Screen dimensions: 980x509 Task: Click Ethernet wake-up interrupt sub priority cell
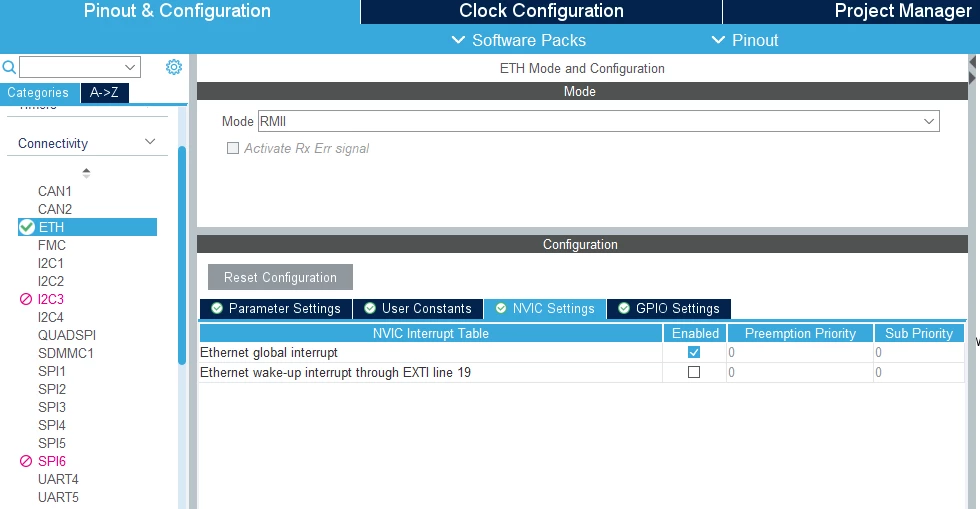coord(919,373)
